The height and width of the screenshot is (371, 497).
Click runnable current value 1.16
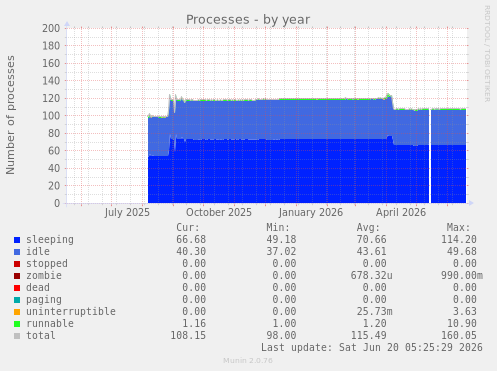(x=194, y=323)
